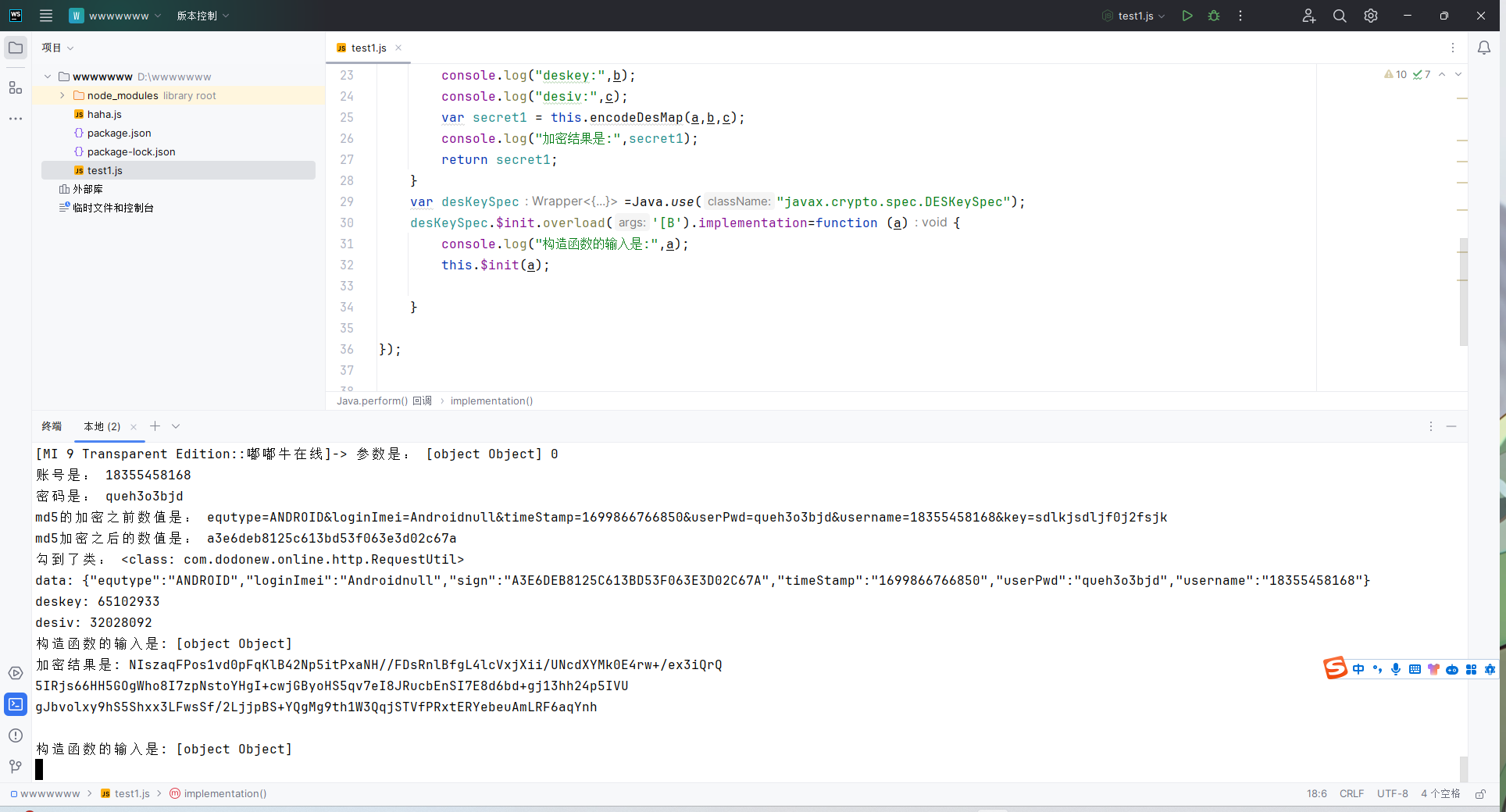Select the 本地 (2) terminal tab
This screenshot has width=1506, height=812.
point(102,426)
